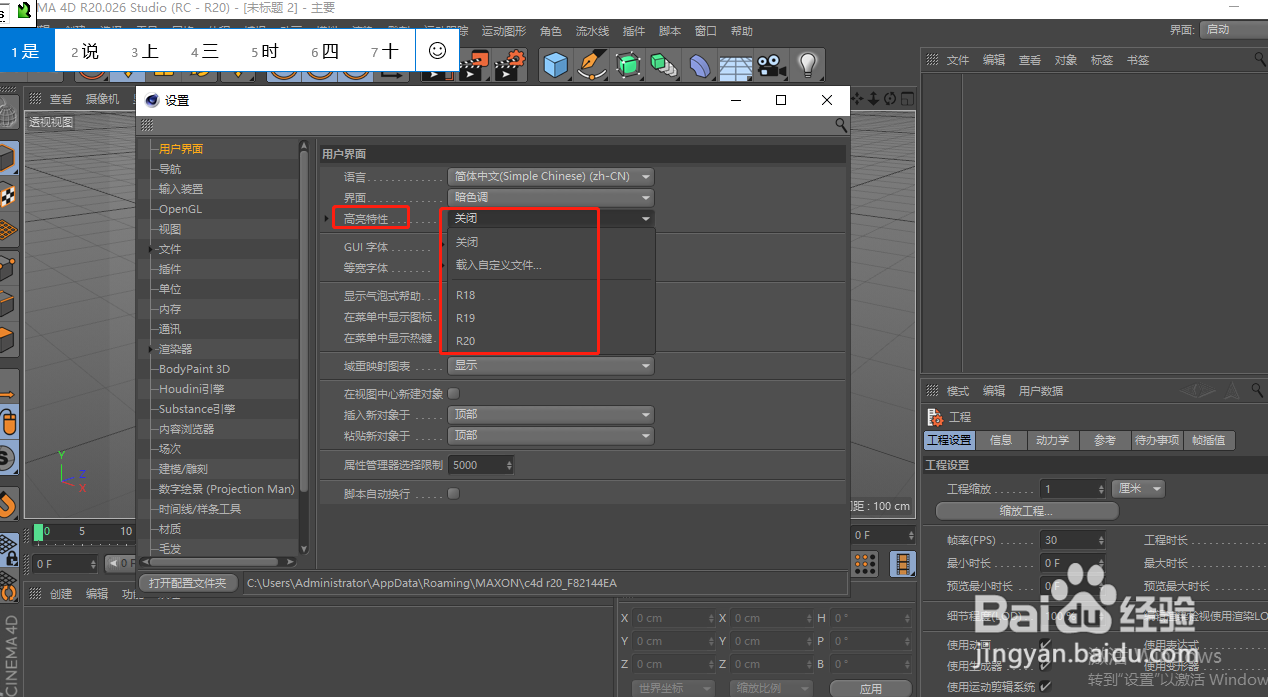Open the Subdivision Surface generator icon
This screenshot has width=1268, height=697.
628,65
